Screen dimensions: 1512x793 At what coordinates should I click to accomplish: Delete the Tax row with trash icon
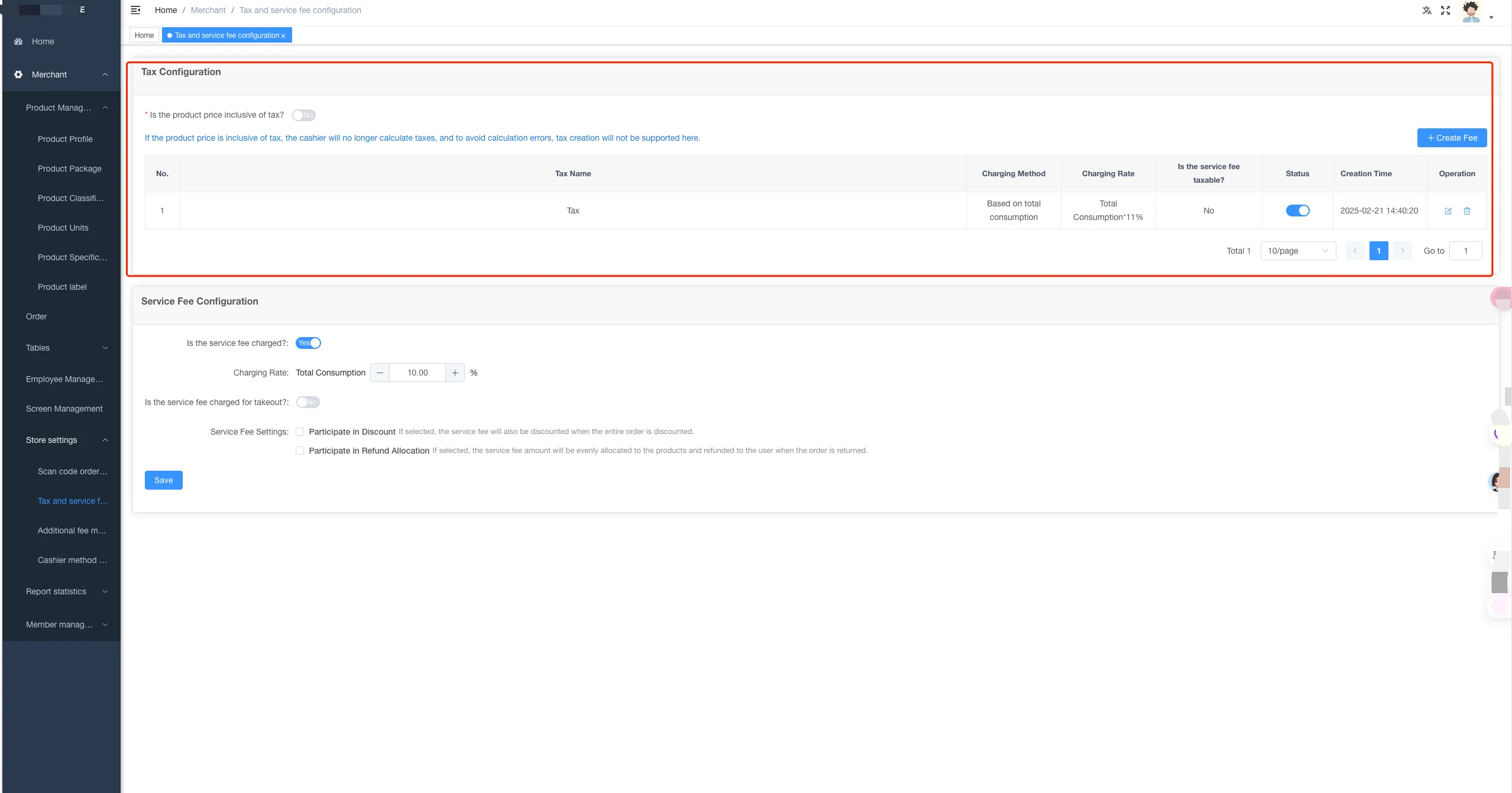1467,211
